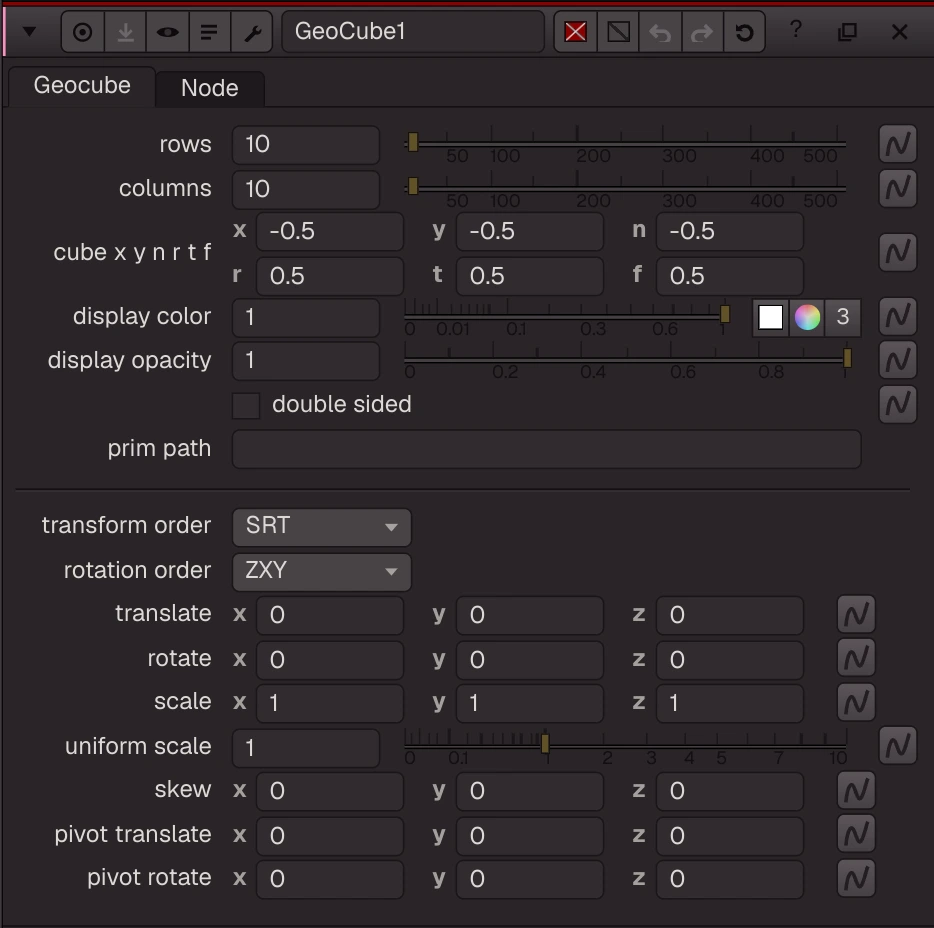Click the download arrow icon in header
Viewport: 934px width, 928px height.
coord(125,32)
